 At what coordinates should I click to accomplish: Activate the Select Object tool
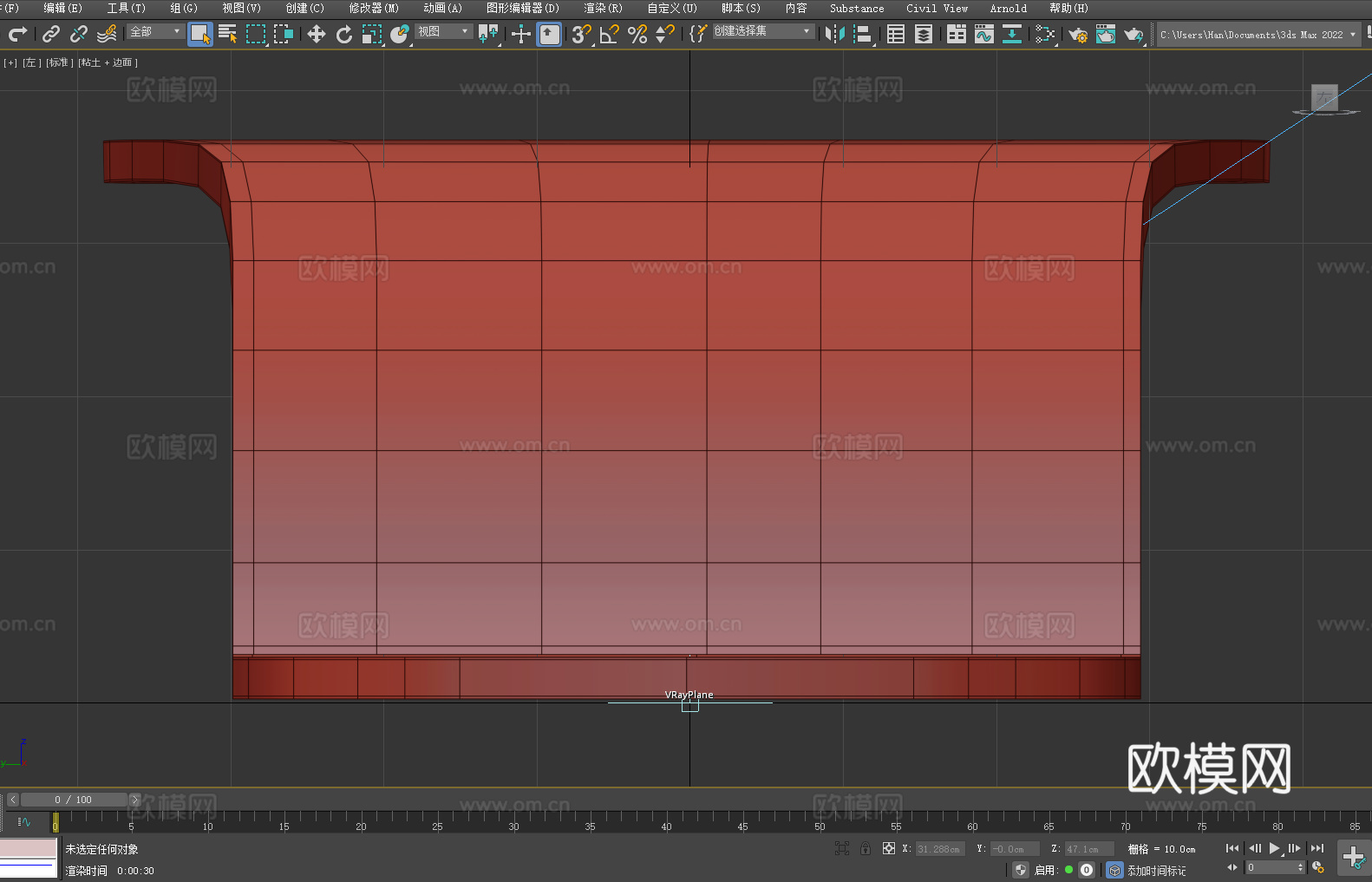tap(200, 34)
